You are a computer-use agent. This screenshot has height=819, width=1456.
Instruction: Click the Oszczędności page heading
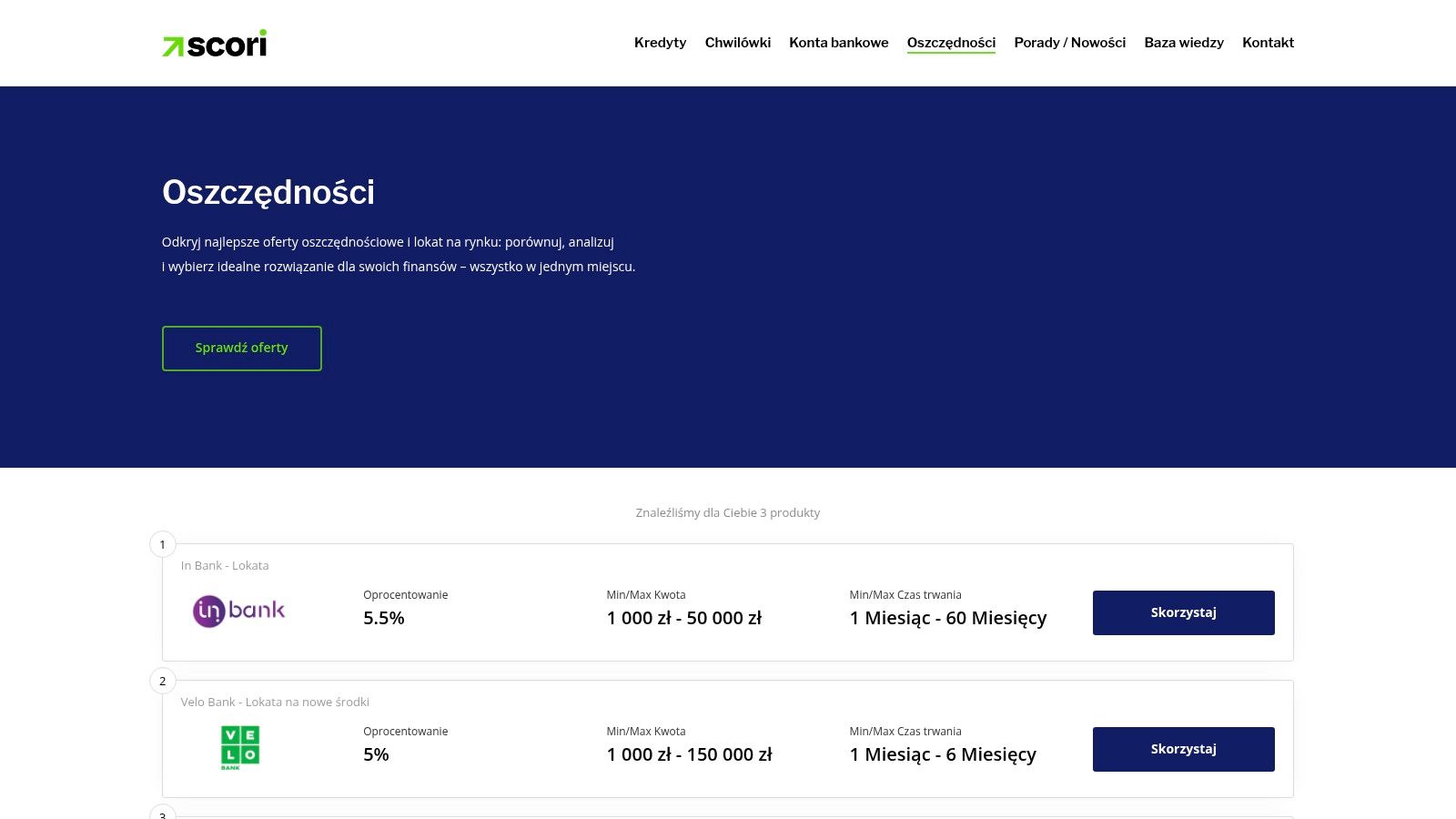(268, 193)
